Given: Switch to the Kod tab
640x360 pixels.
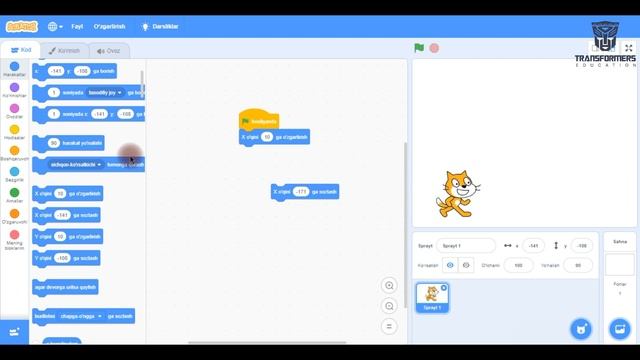Looking at the screenshot, I should coord(21,50).
